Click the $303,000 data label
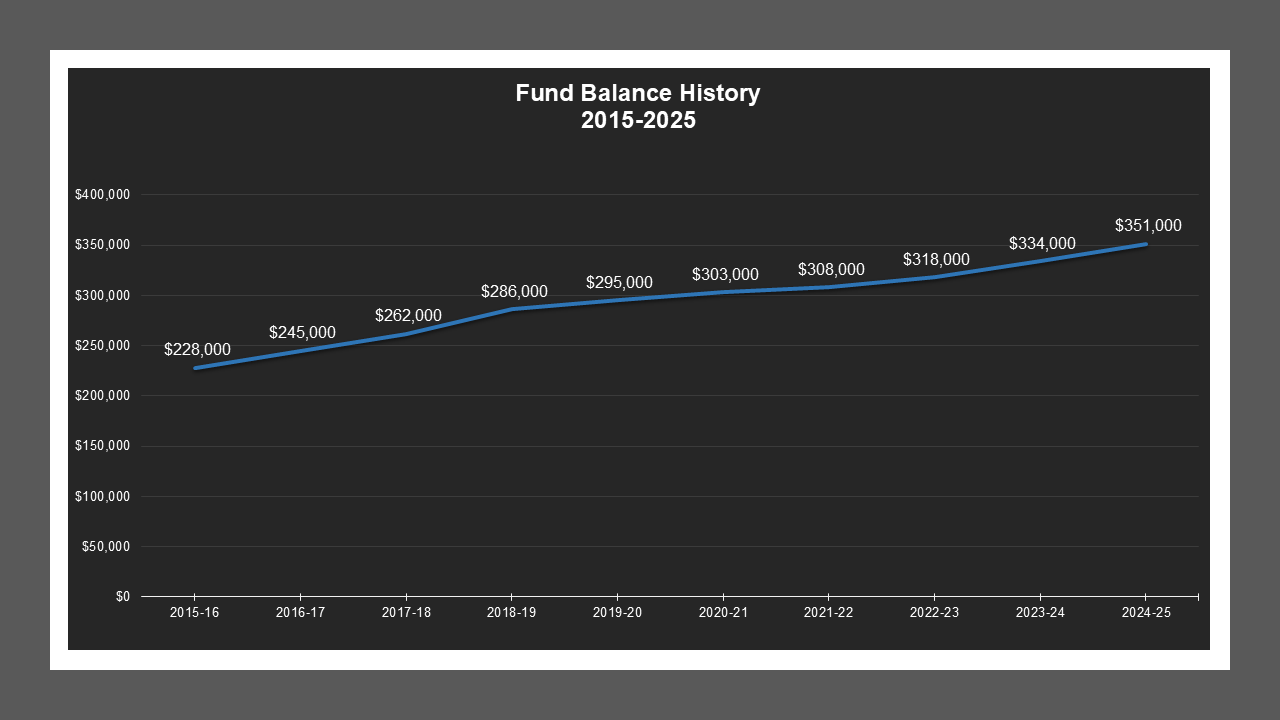Screen dimensions: 1280x720 click(x=725, y=273)
